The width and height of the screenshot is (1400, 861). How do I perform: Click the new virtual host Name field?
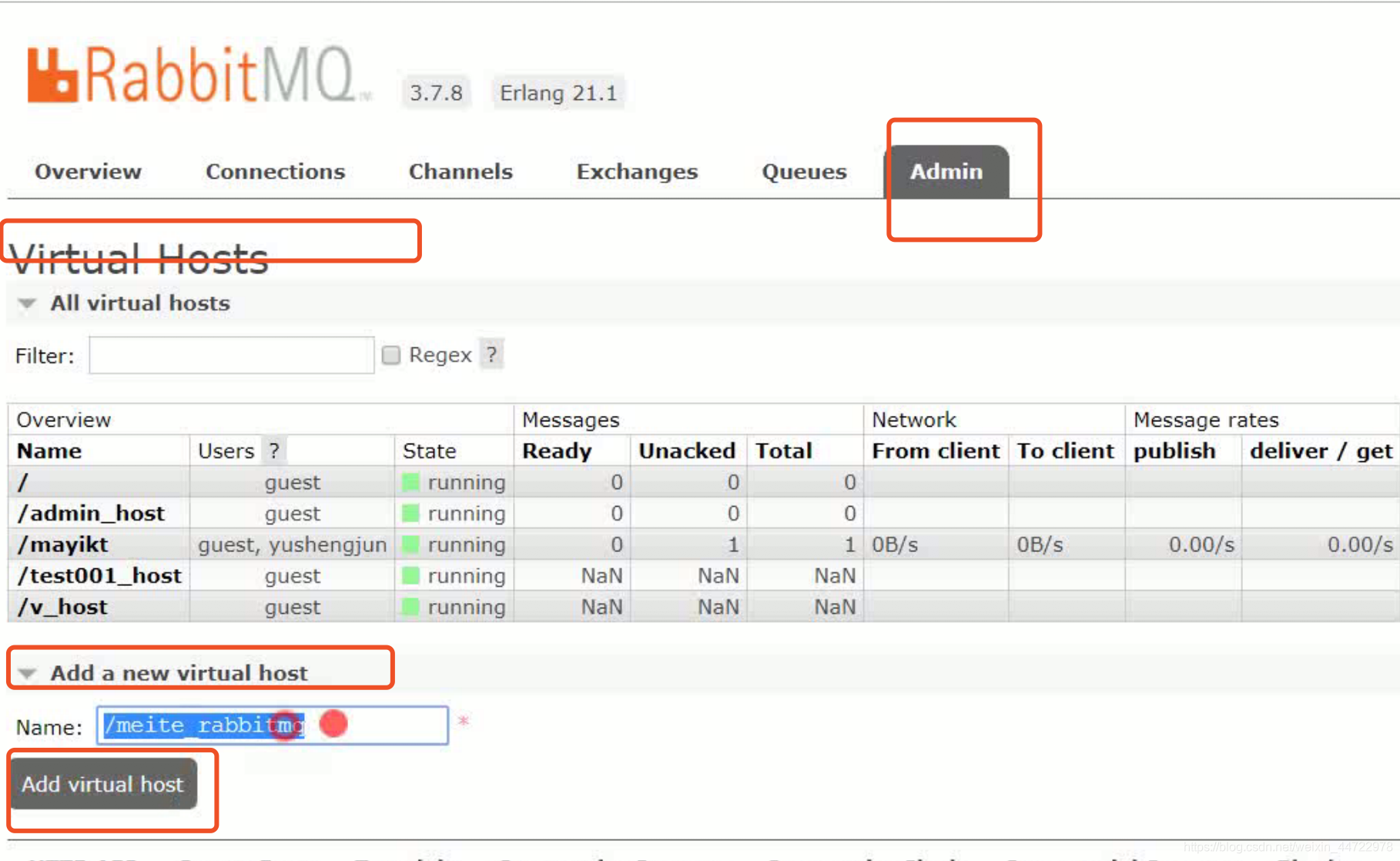(x=273, y=725)
